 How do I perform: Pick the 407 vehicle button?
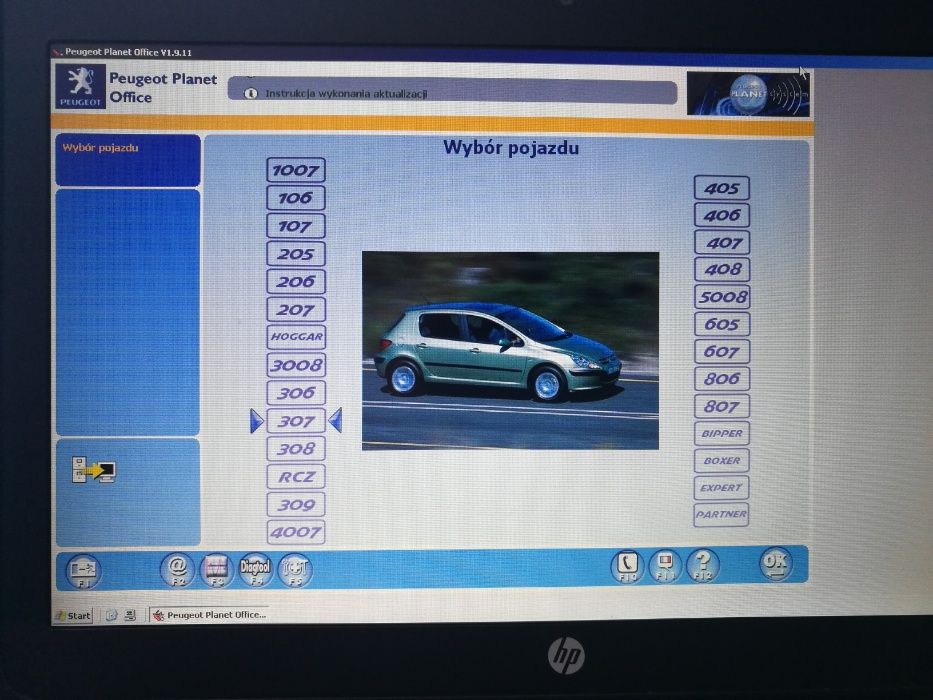pyautogui.click(x=722, y=243)
